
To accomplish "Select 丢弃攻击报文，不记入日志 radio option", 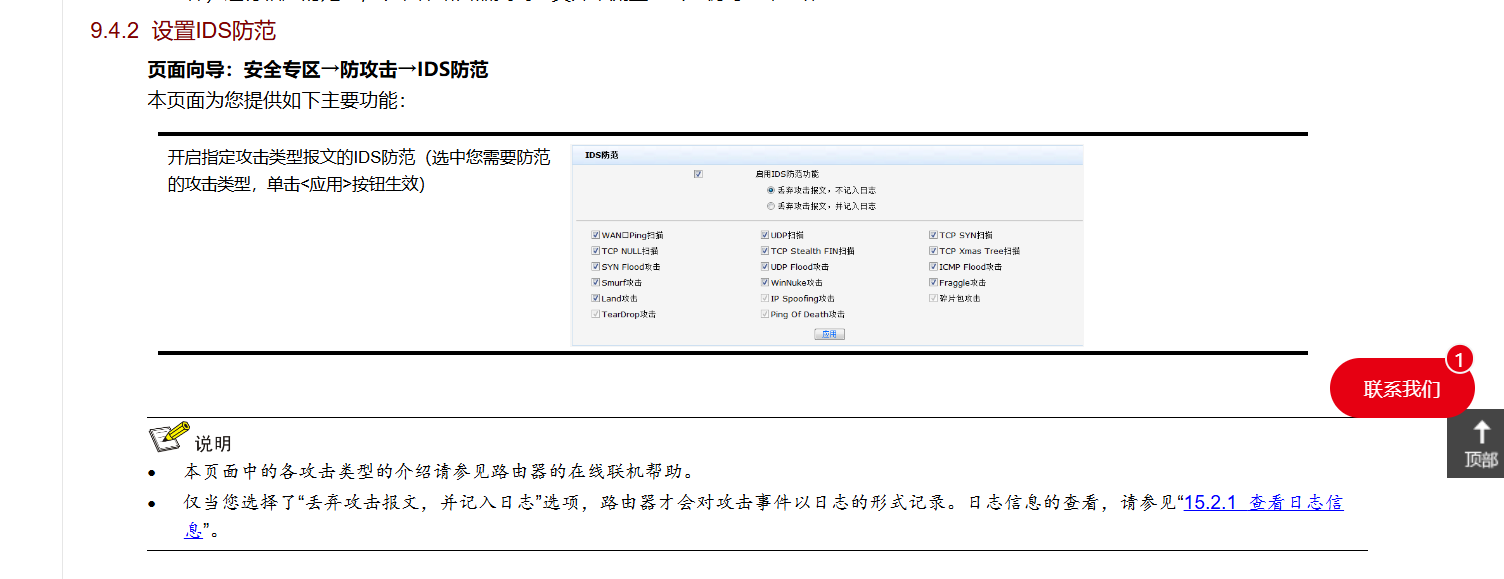I will (x=770, y=190).
